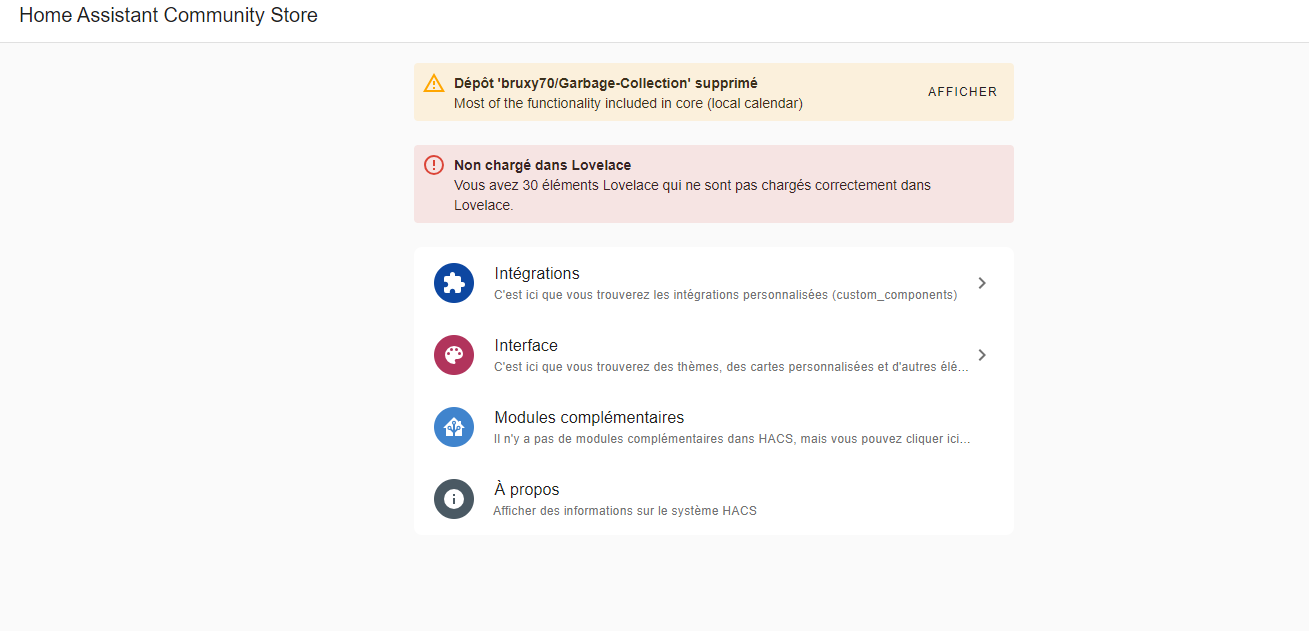
Task: Click 'Most of the functionality included in core' text
Action: coord(628,103)
